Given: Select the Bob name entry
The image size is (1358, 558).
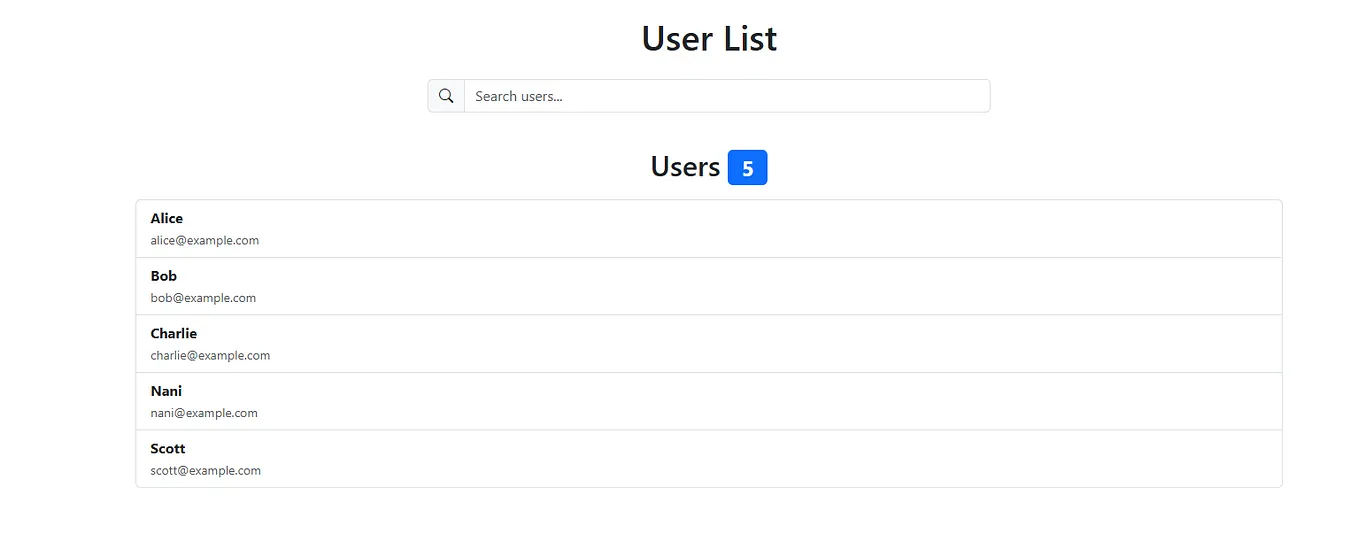Looking at the screenshot, I should (x=164, y=276).
